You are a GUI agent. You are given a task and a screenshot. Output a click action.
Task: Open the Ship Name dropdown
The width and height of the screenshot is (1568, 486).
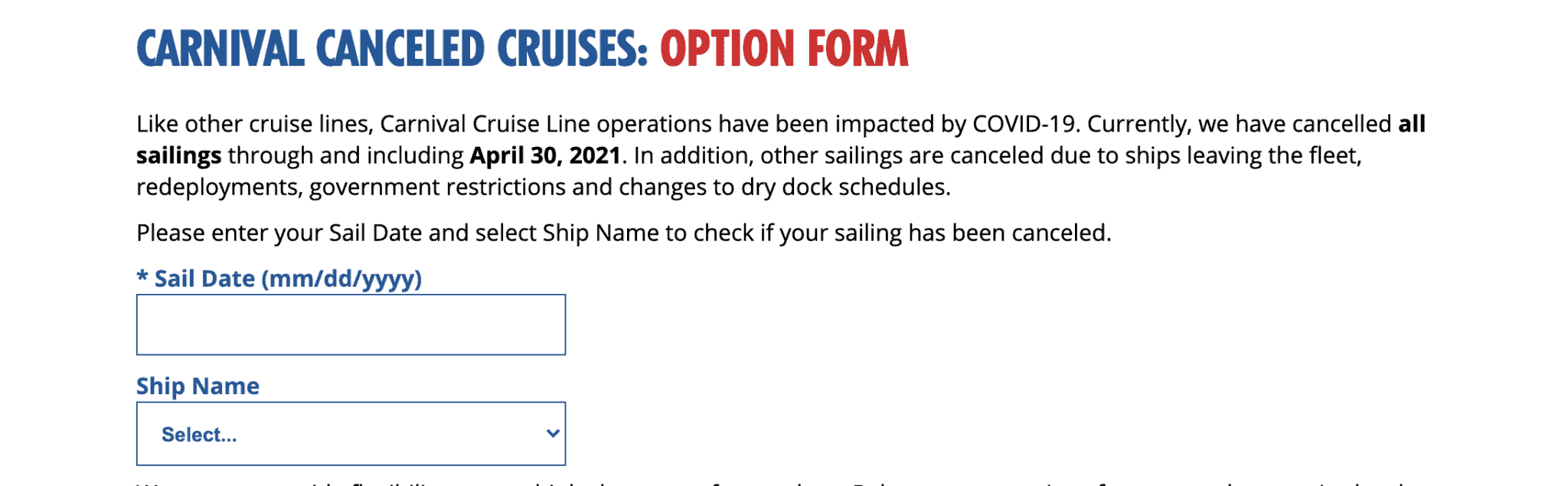(x=351, y=434)
